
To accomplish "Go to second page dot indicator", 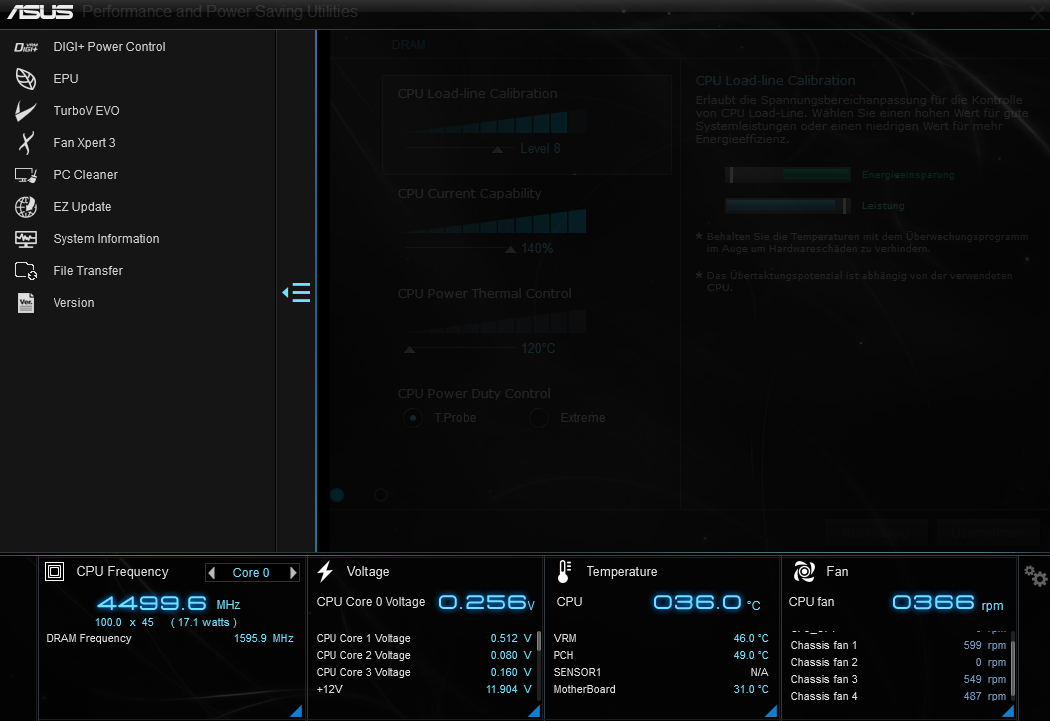I will 381,495.
